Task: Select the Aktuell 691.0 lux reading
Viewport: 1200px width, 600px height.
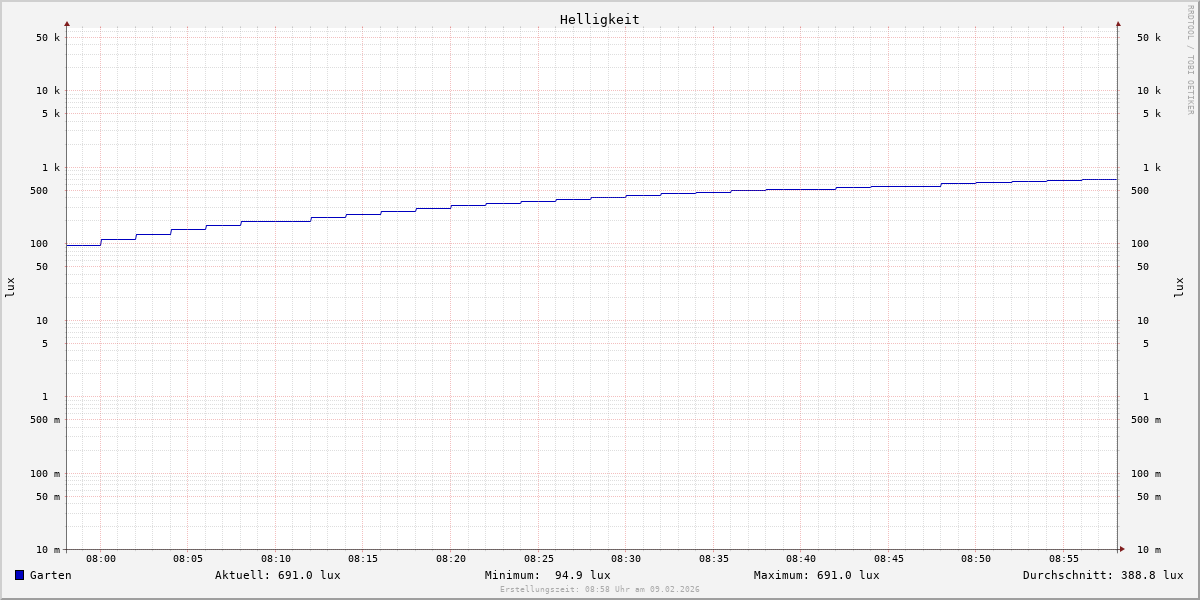Action: point(277,575)
